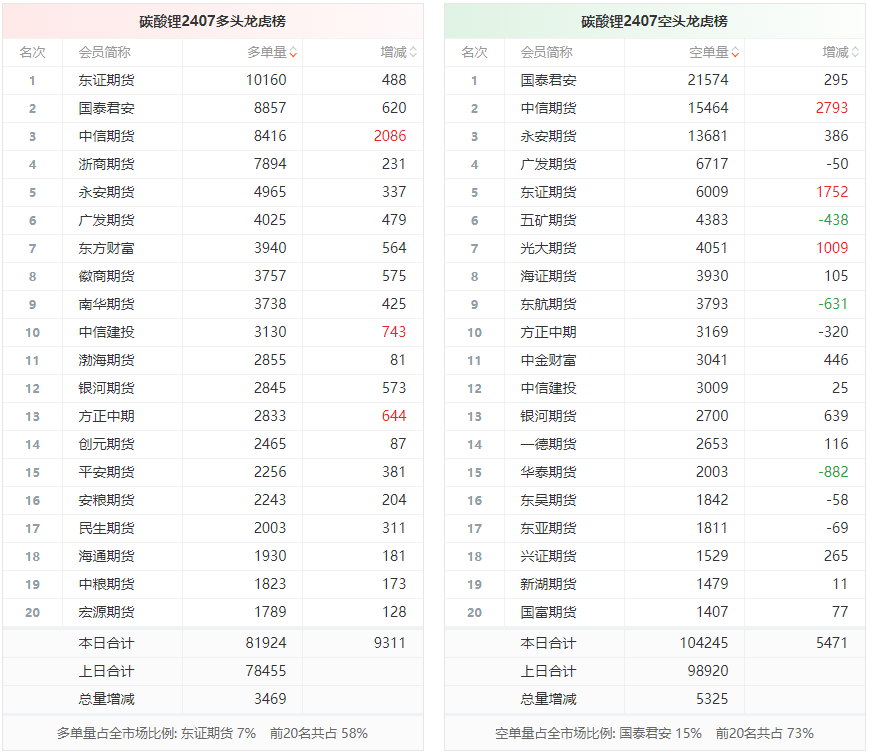Select 东证期货 in long table rank 1

106,80
